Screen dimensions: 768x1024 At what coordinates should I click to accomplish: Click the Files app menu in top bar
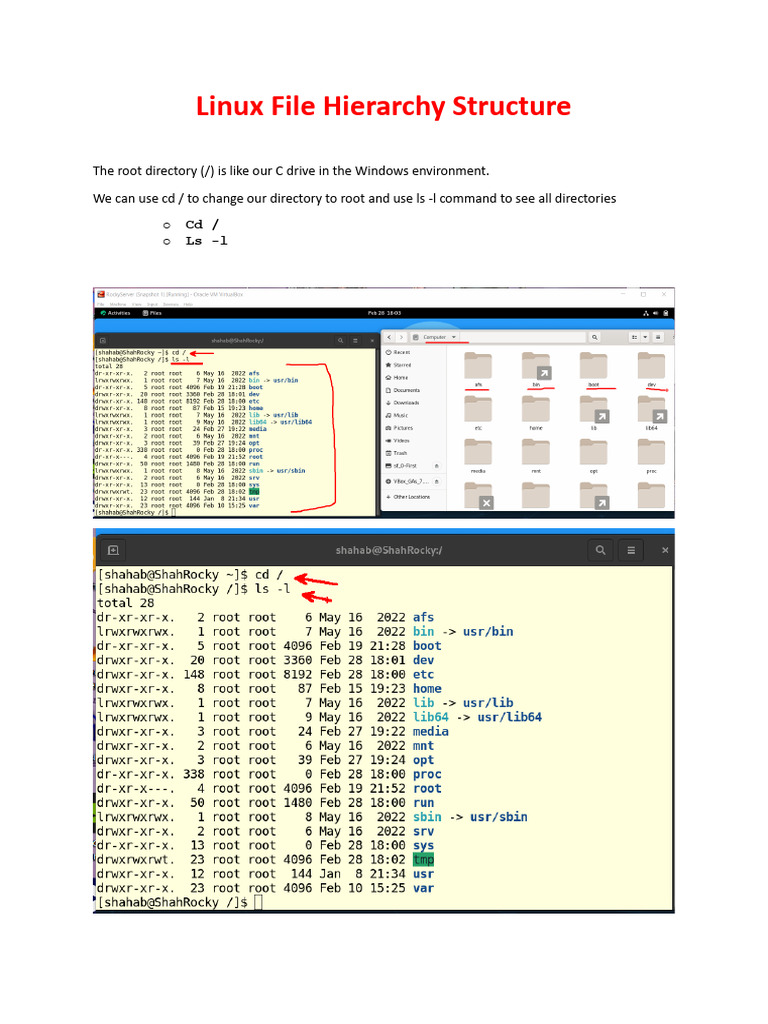152,313
